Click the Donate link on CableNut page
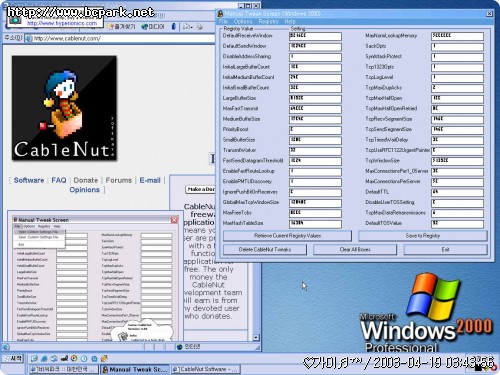 click(x=86, y=180)
